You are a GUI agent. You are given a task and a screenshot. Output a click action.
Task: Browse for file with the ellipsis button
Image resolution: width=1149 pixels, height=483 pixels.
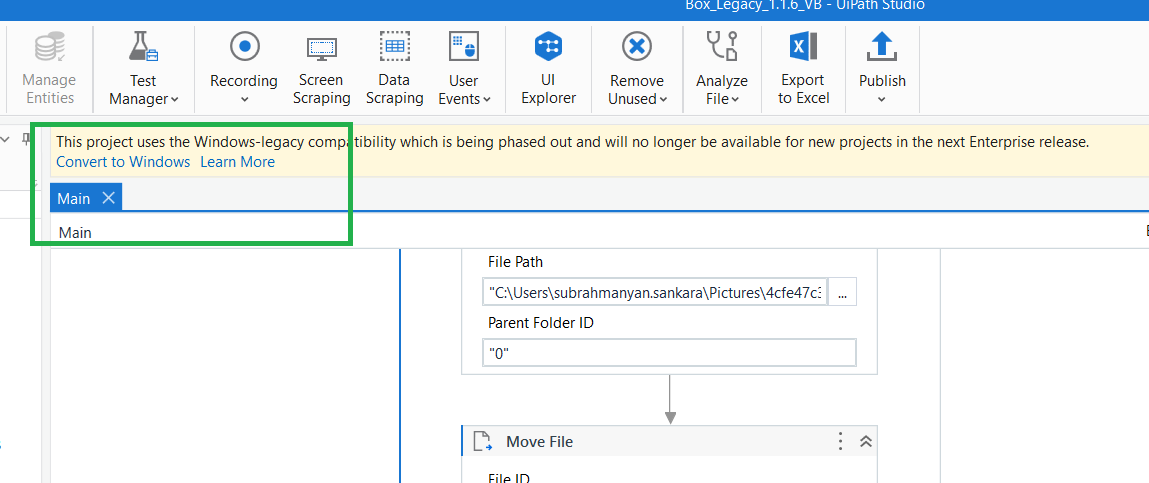click(842, 292)
